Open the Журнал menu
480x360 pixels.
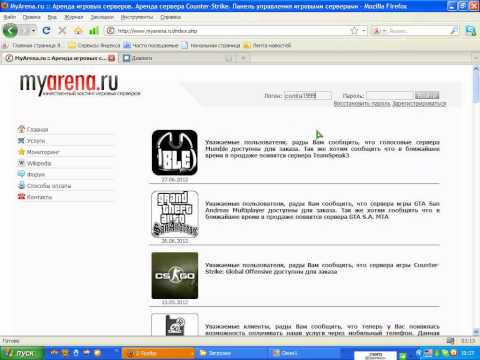(74, 17)
